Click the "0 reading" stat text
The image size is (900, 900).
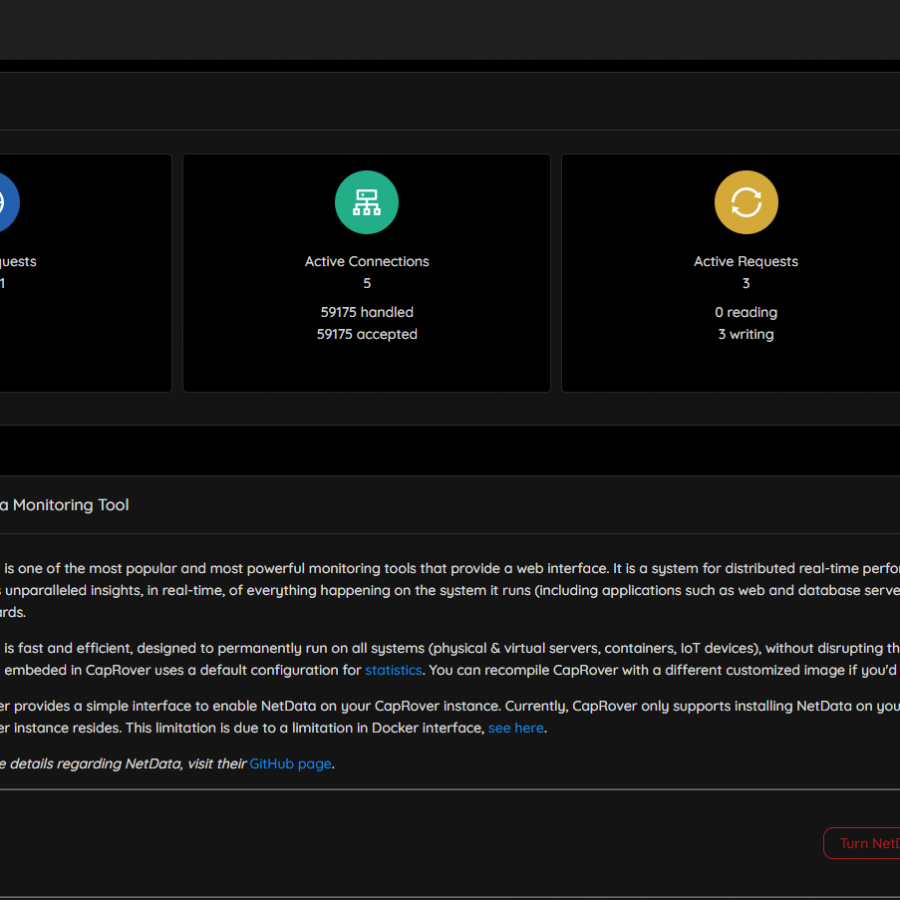[x=746, y=312]
